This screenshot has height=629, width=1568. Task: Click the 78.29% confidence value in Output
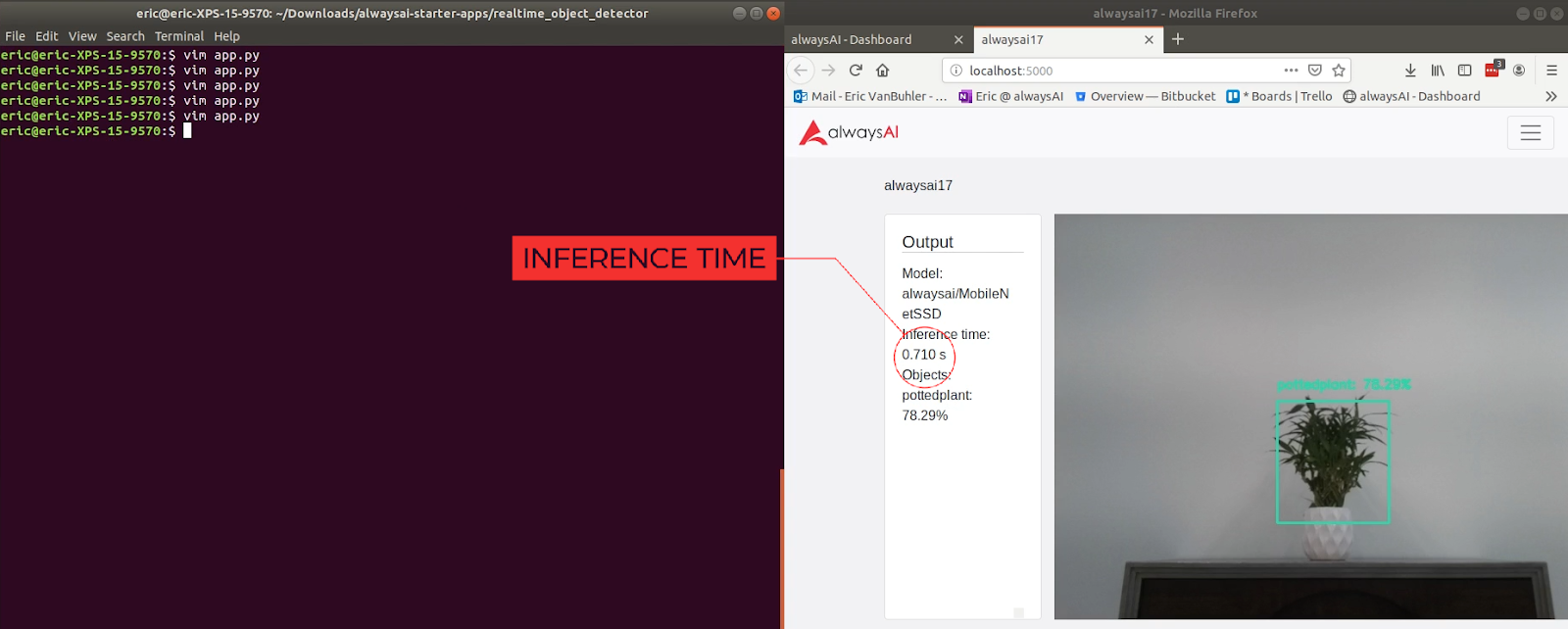pyautogui.click(x=925, y=415)
